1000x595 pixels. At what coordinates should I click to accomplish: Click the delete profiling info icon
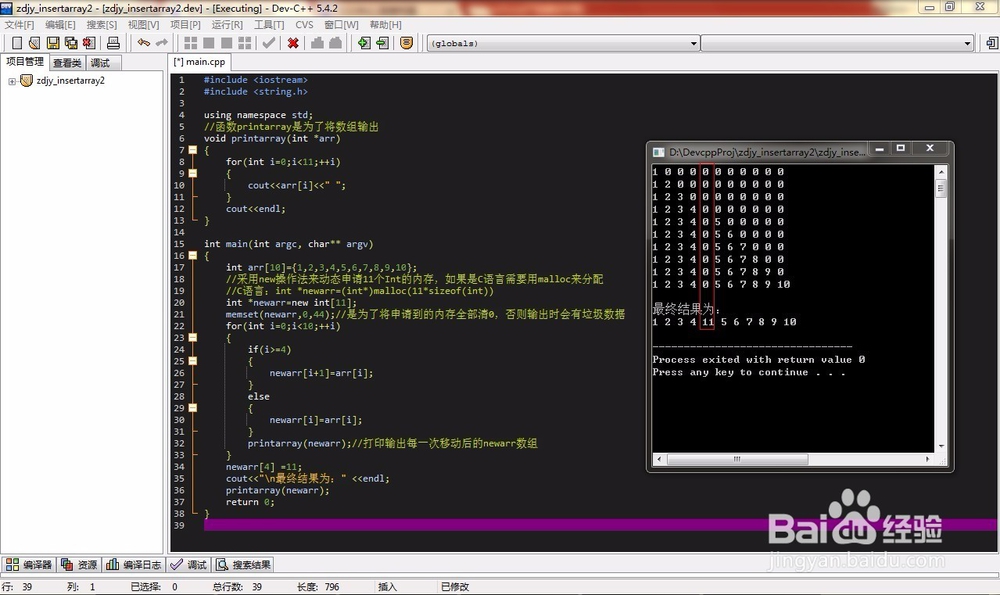click(x=335, y=43)
